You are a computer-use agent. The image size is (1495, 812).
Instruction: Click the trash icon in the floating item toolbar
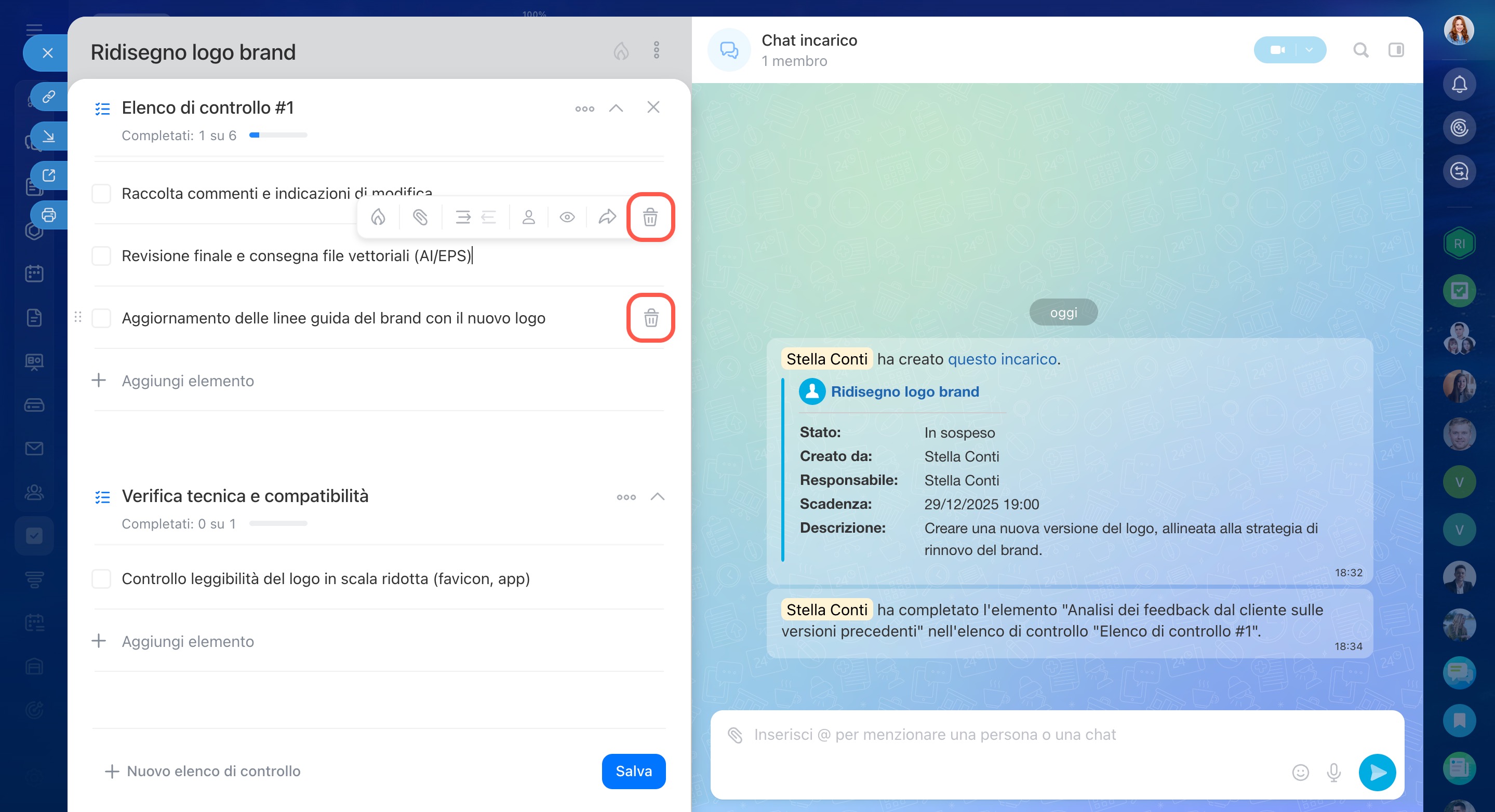coord(650,218)
